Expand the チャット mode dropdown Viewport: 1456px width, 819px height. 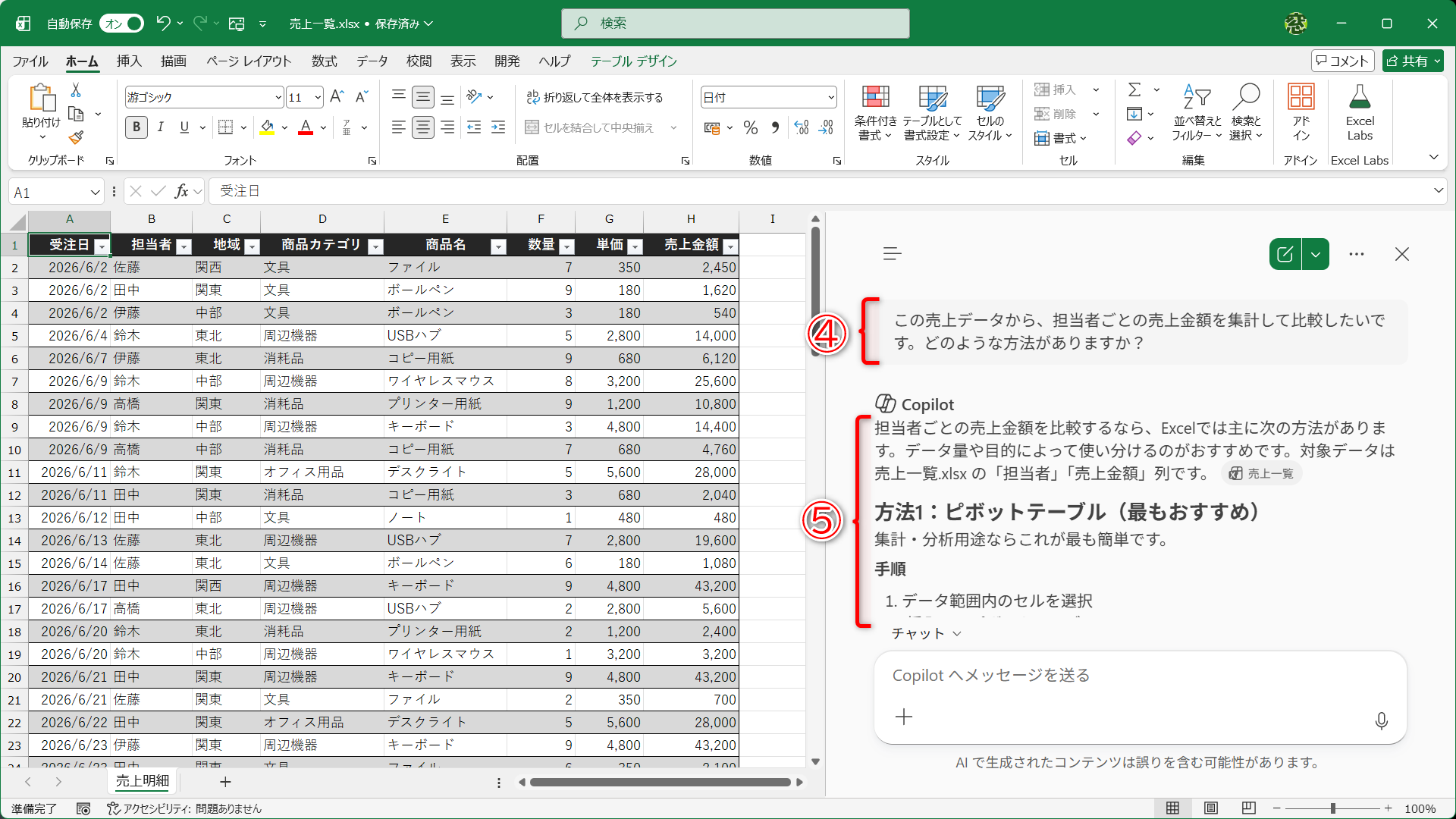point(926,634)
